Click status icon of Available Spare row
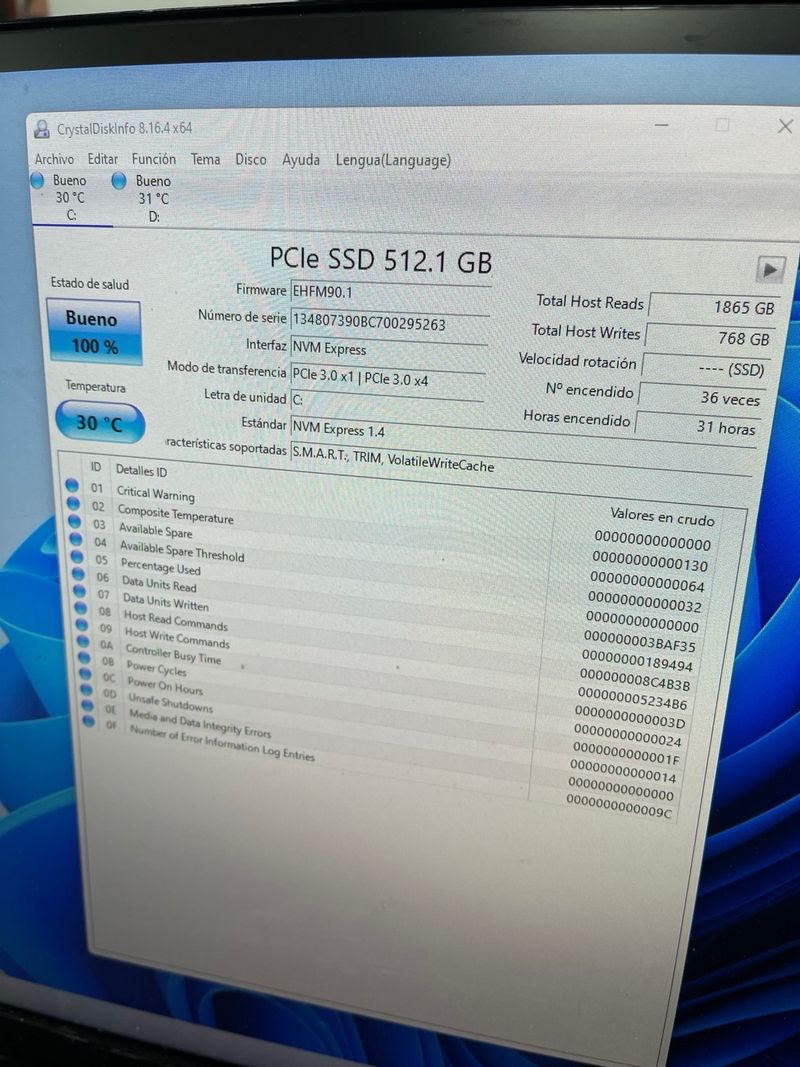 [75, 522]
